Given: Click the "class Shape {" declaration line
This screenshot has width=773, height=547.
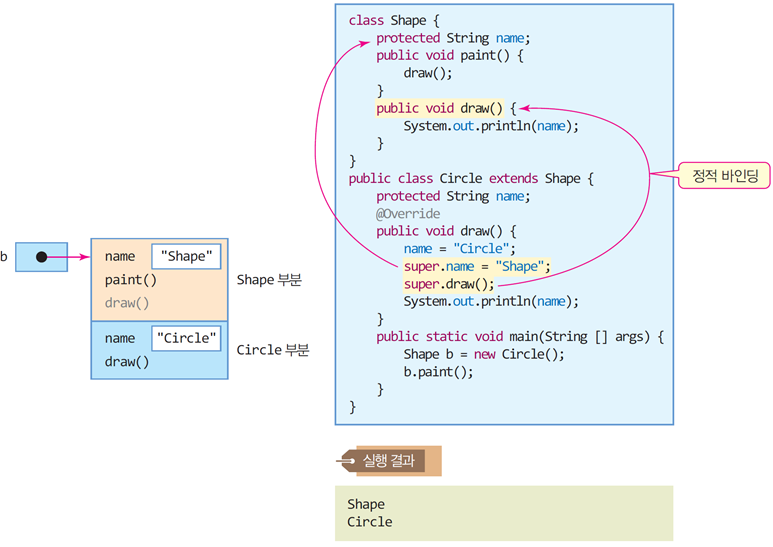Looking at the screenshot, I should point(393,21).
